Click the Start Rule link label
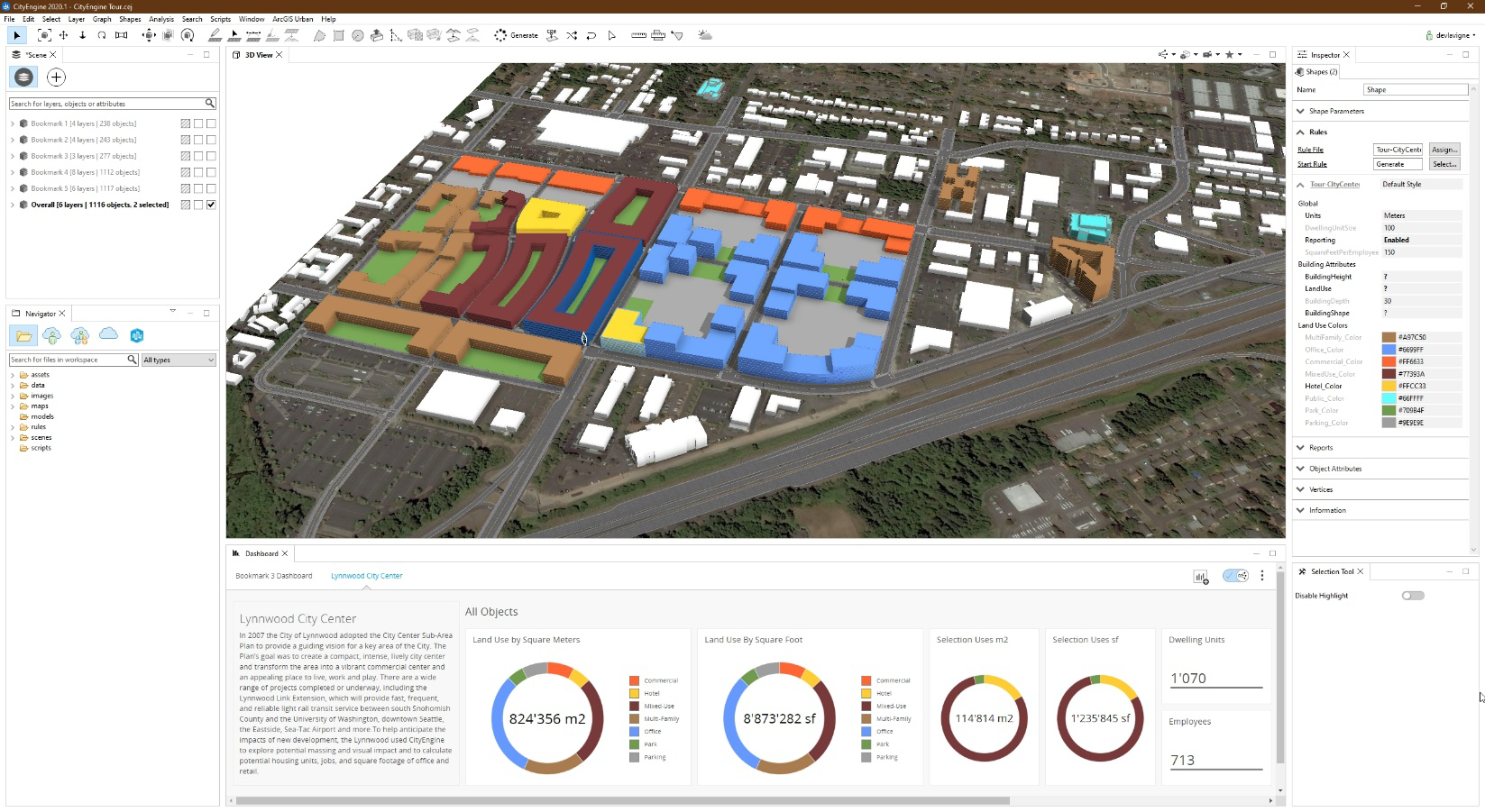1485x812 pixels. point(1313,164)
